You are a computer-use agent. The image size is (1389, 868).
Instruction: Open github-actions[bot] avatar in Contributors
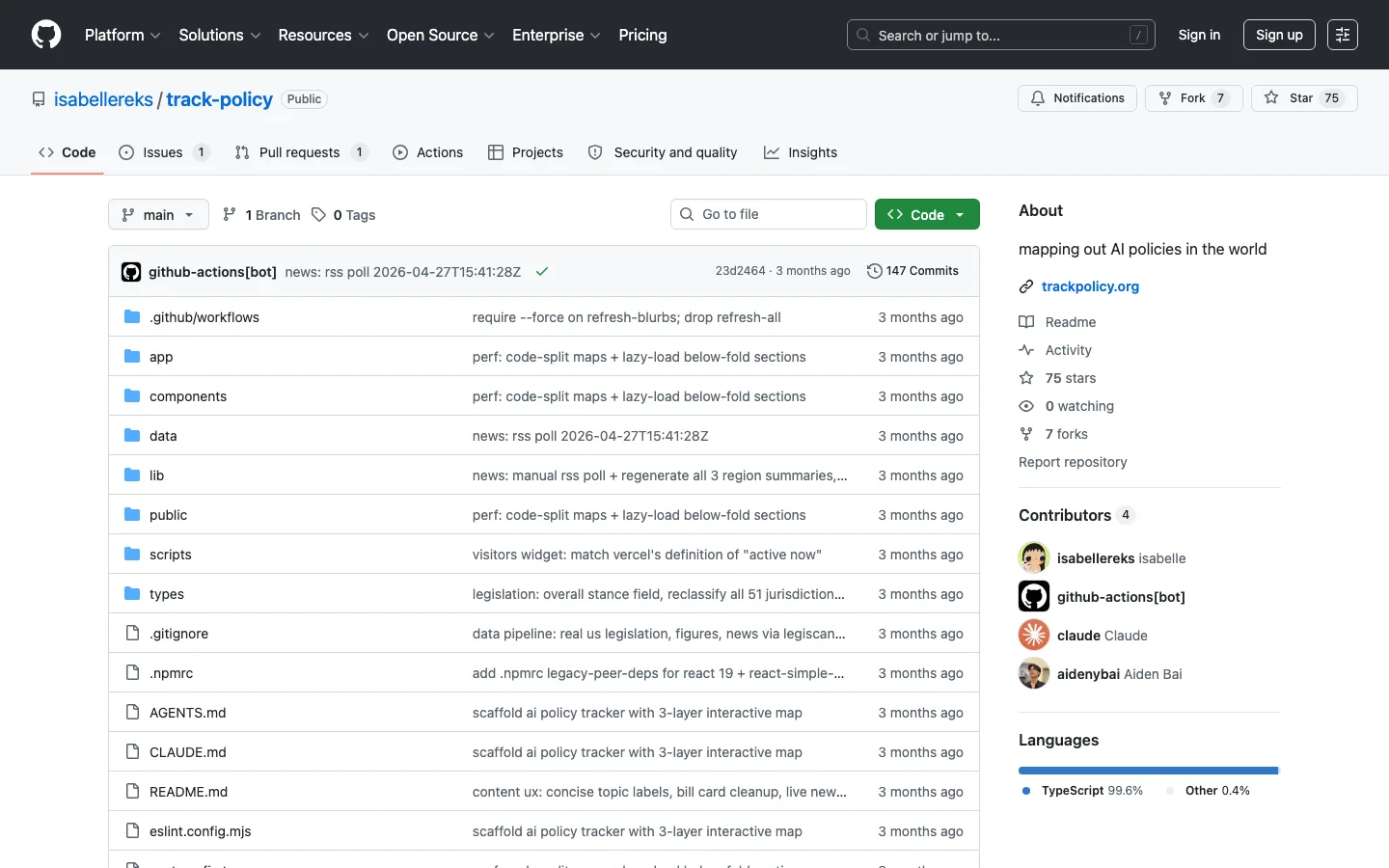click(1034, 596)
